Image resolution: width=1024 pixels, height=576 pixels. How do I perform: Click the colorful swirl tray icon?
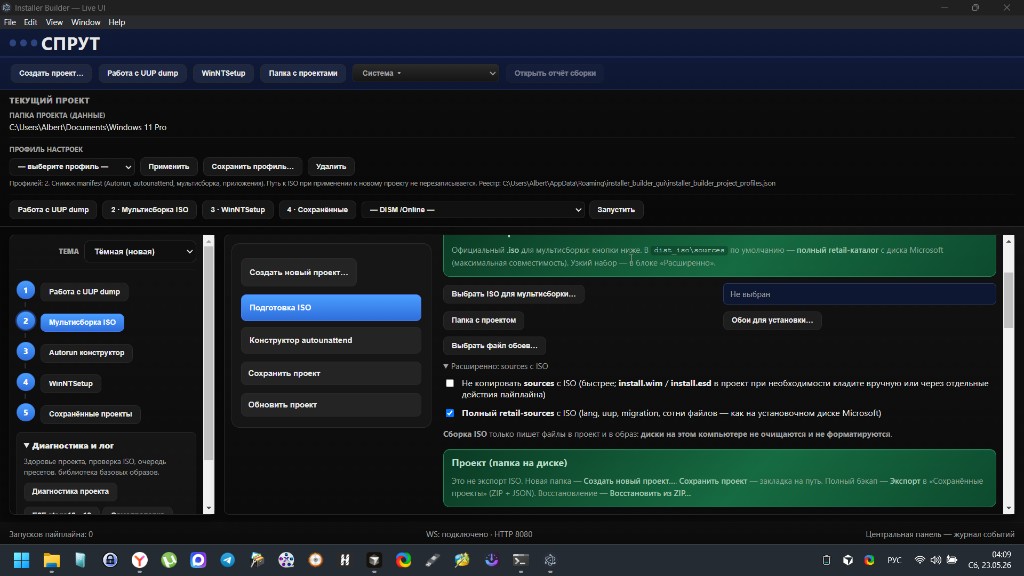coord(869,560)
